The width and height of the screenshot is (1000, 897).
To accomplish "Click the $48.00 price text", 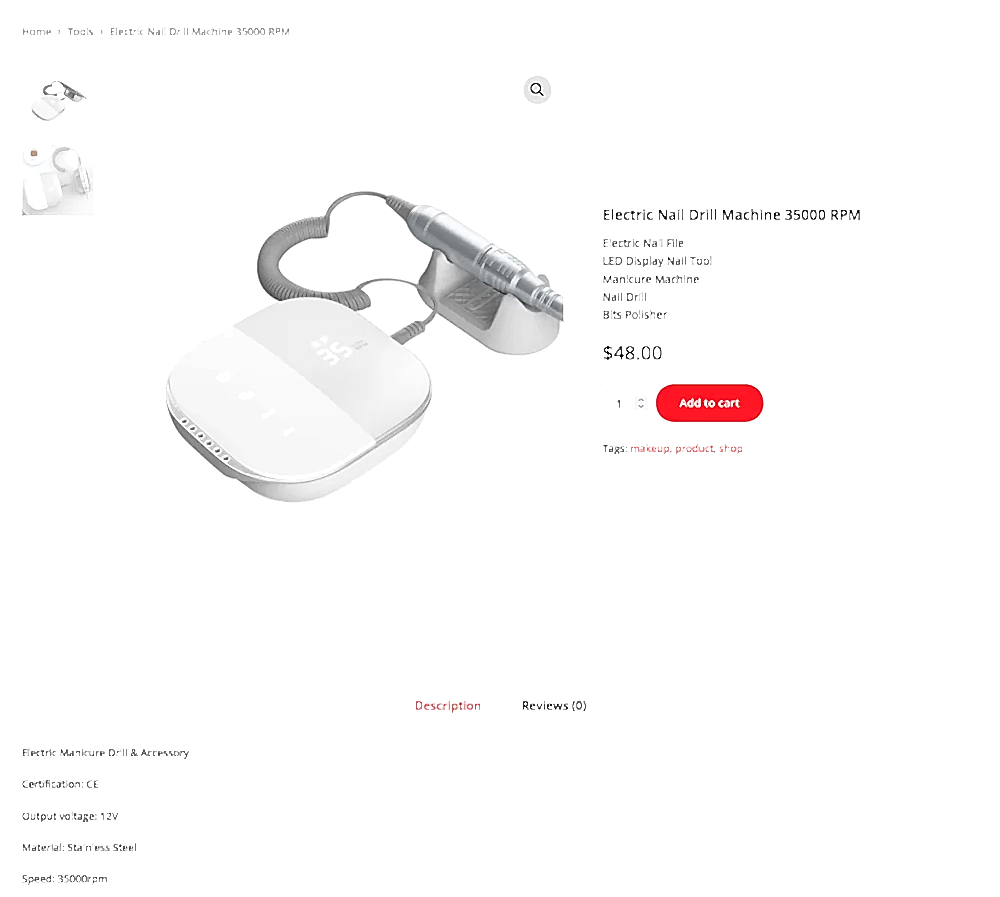I will click(x=633, y=353).
